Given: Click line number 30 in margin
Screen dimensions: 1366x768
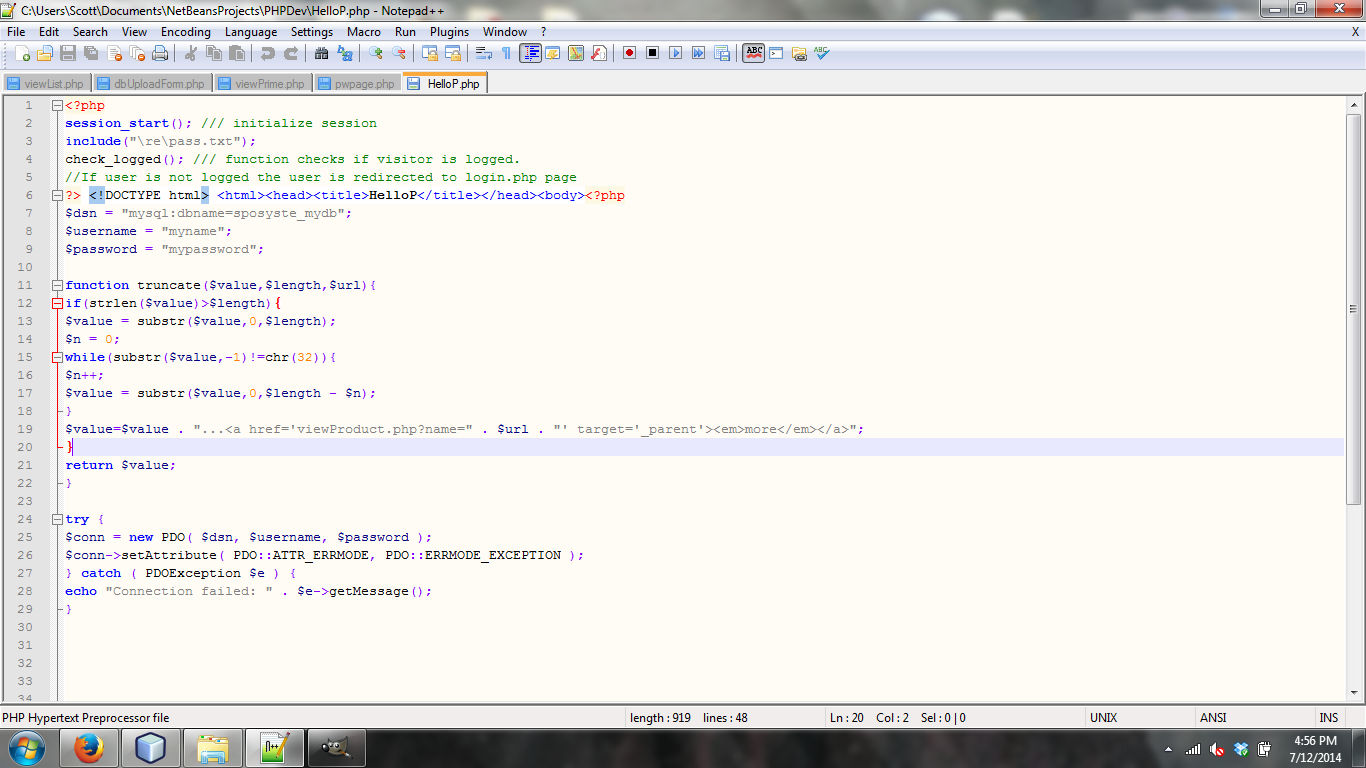Looking at the screenshot, I should (25, 627).
